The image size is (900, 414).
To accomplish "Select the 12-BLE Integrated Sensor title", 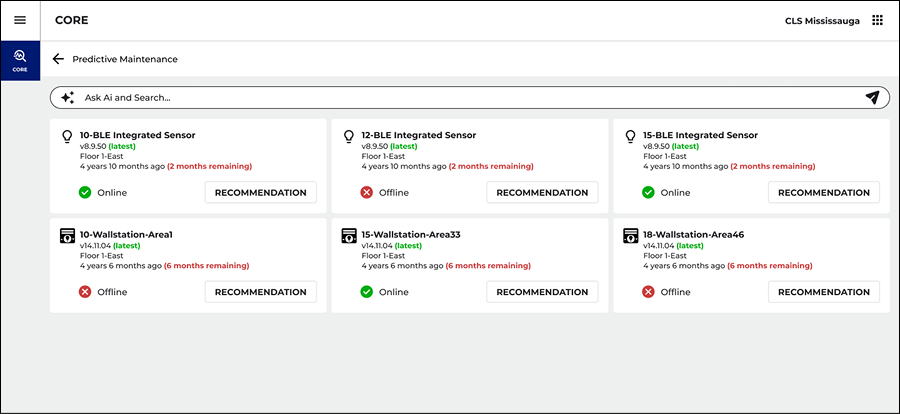I will (x=418, y=136).
